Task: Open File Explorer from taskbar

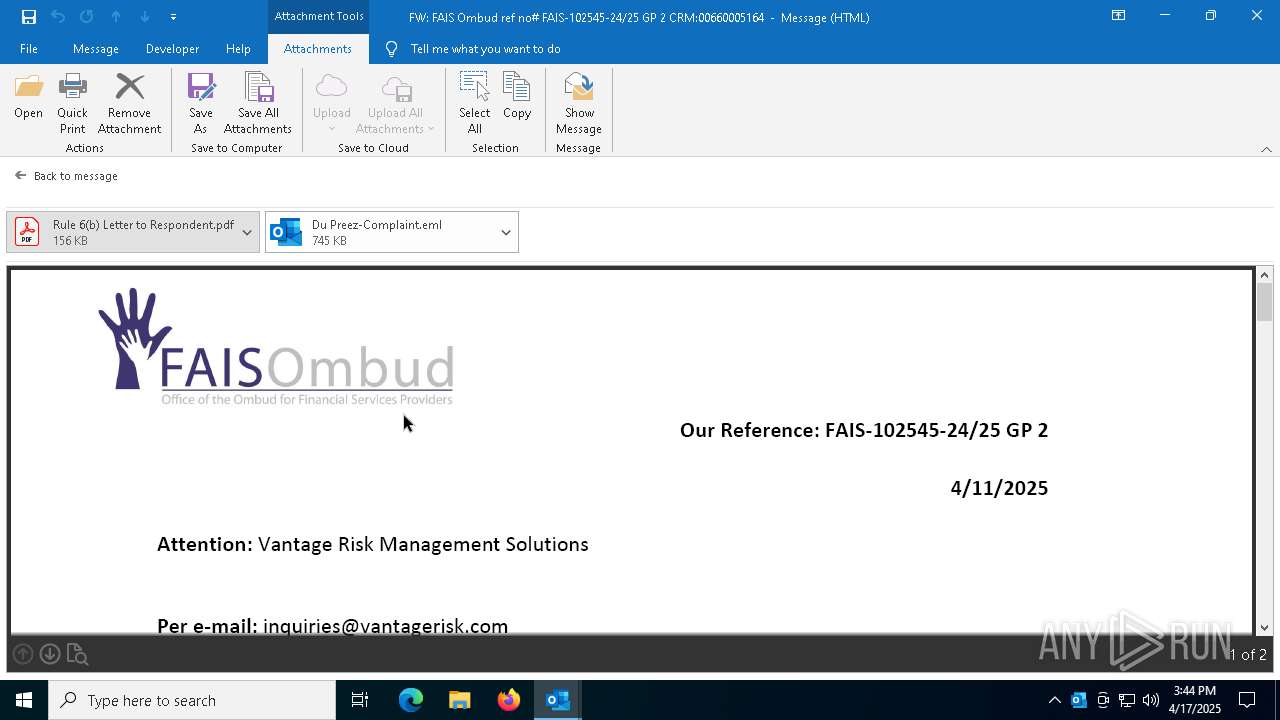Action: pos(459,700)
